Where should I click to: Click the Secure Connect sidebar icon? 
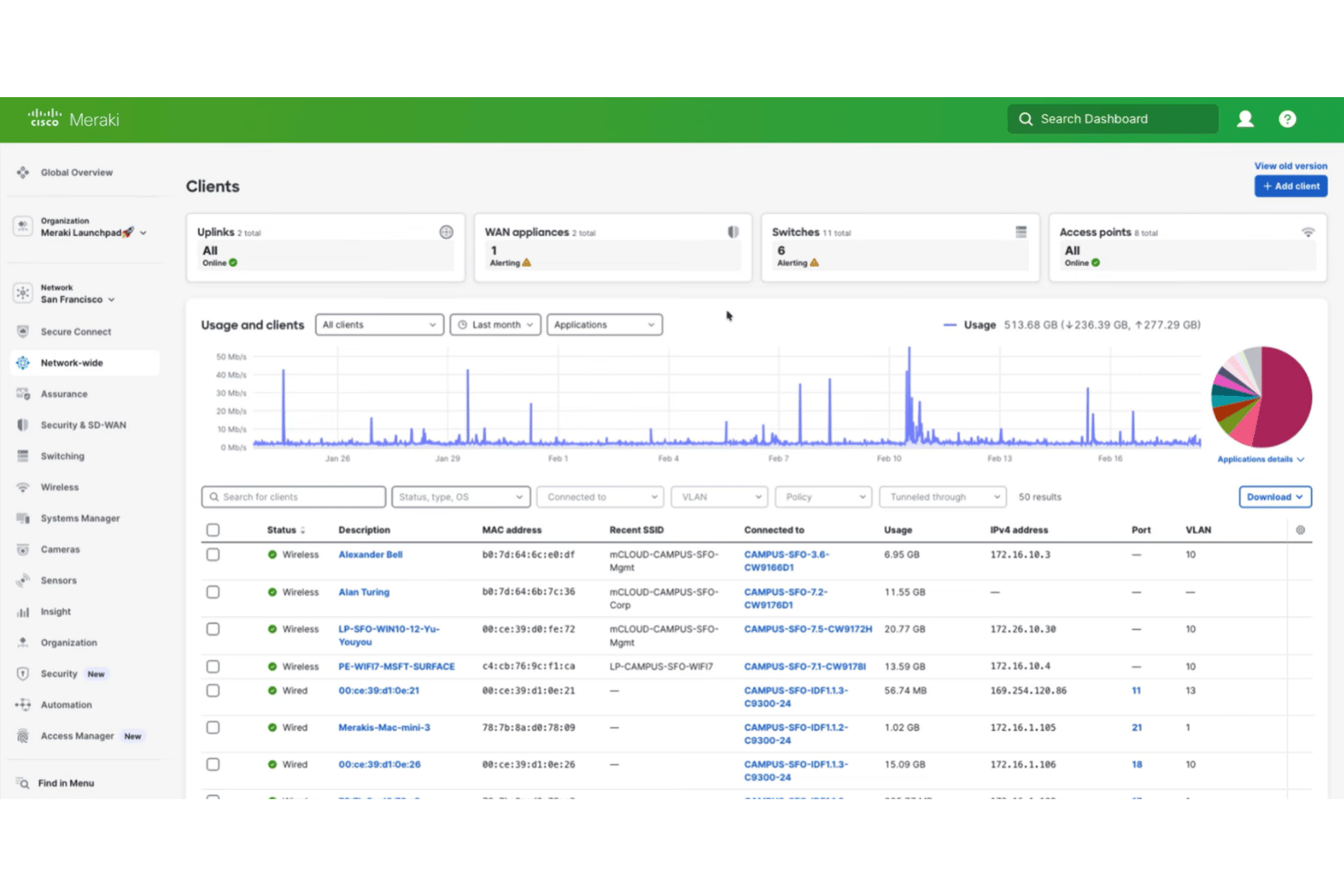23,331
